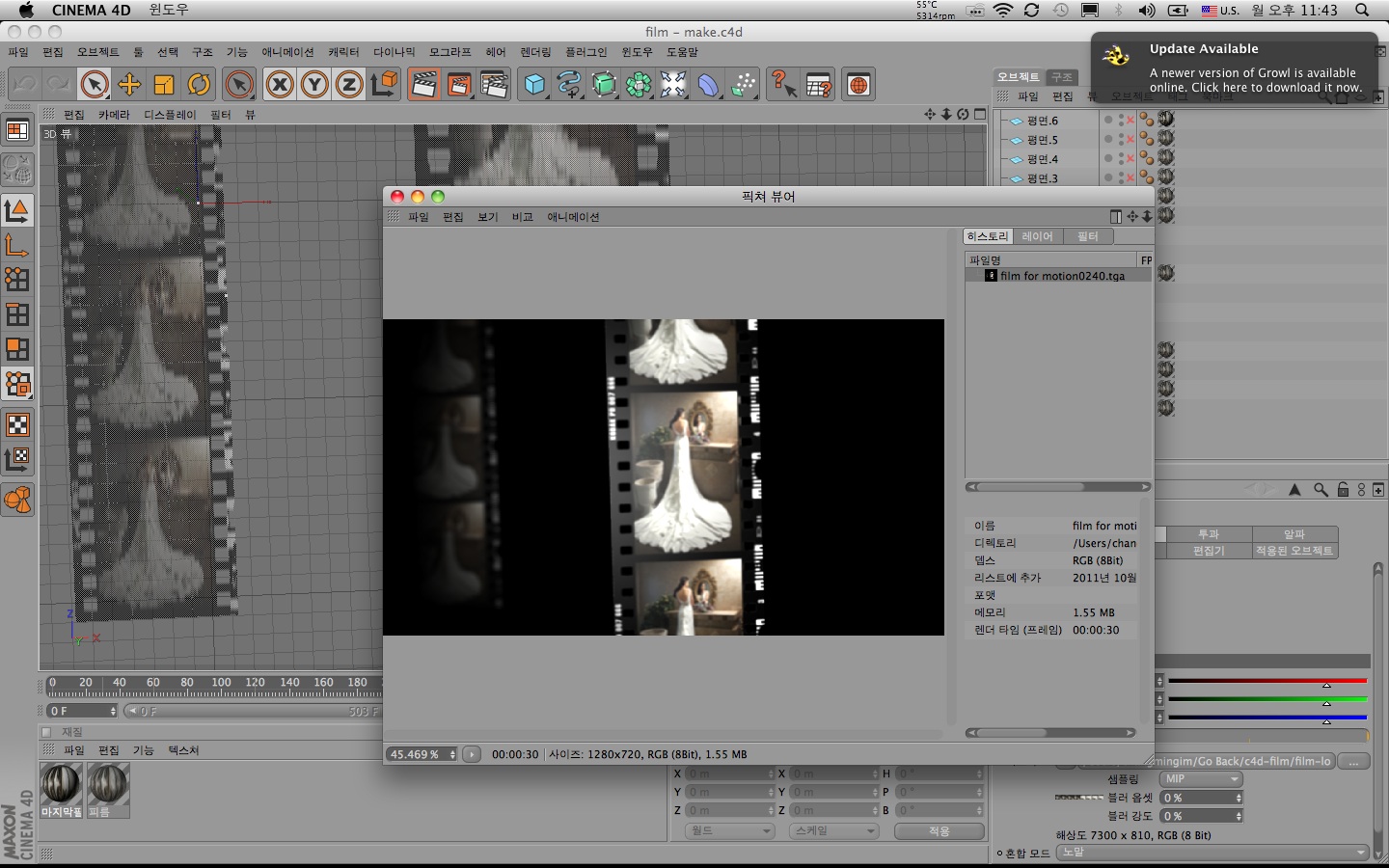Open the array modeling objects icon
This screenshot has width=1389, height=868.
(x=639, y=85)
